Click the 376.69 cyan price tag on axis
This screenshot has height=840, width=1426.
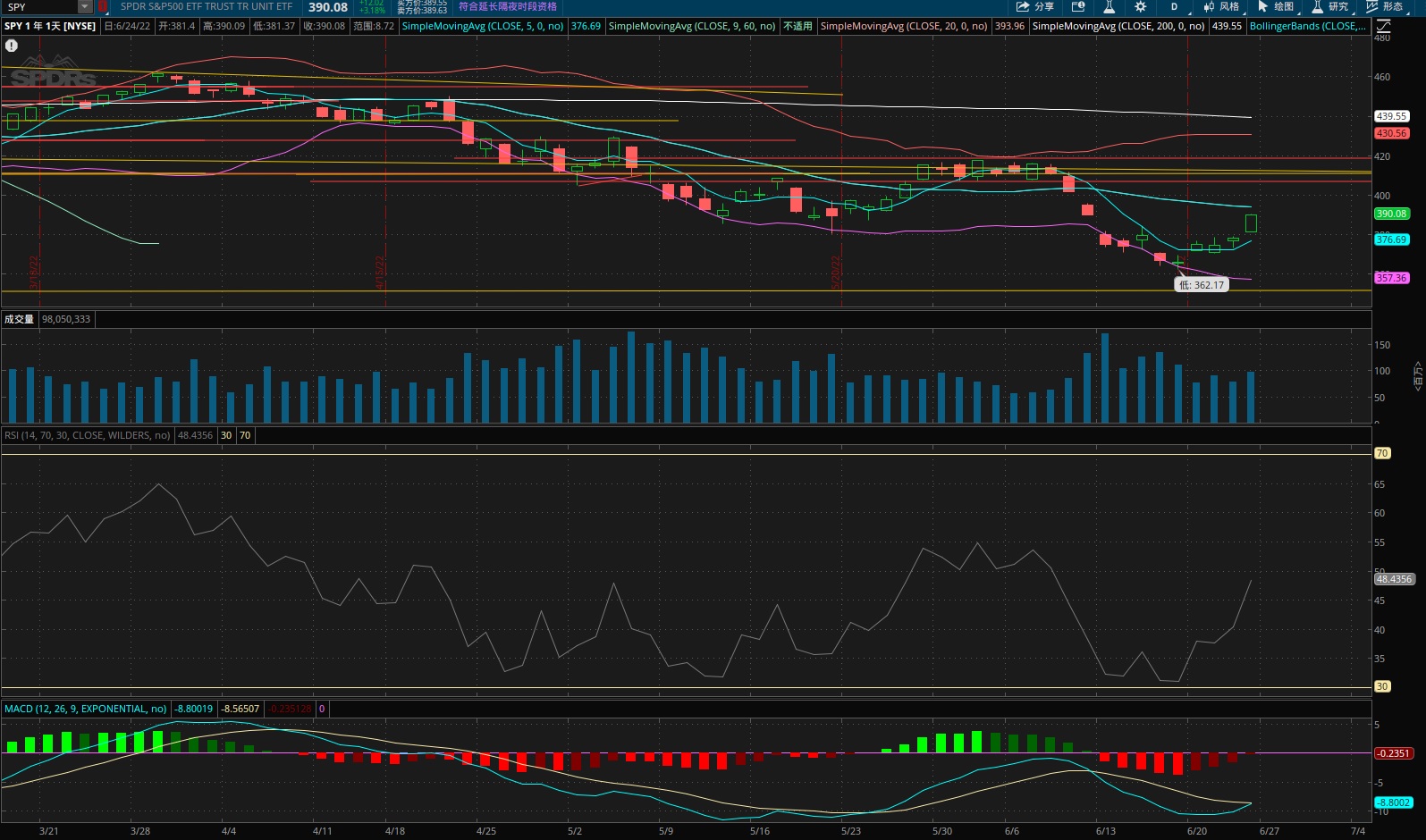1391,239
